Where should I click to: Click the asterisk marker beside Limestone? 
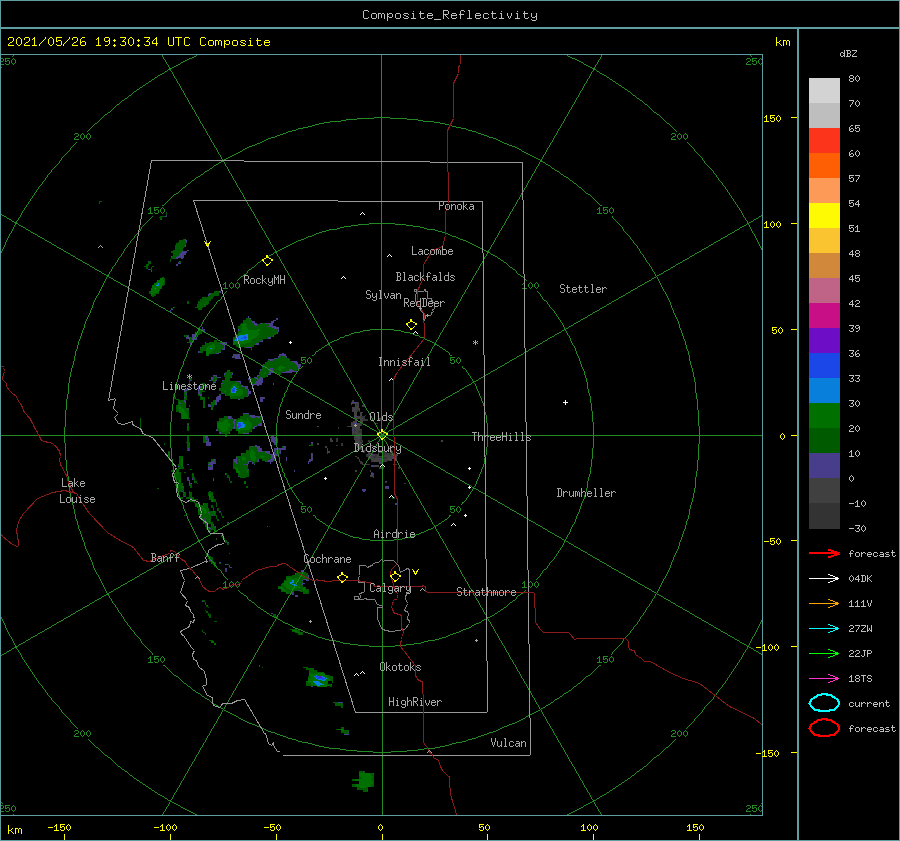coord(189,377)
